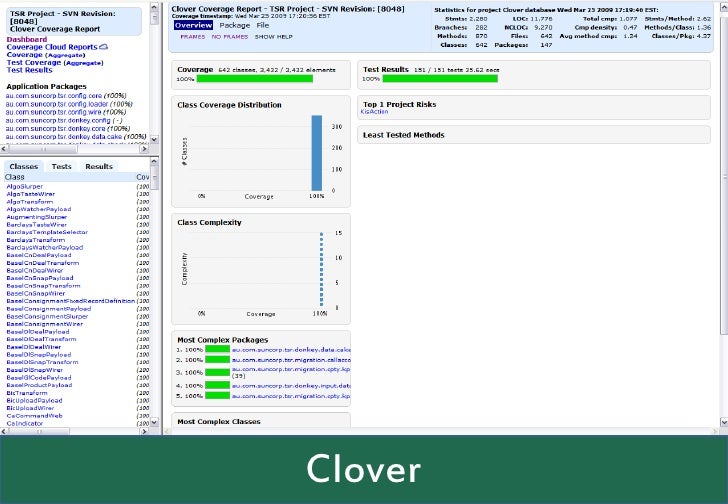This screenshot has height=504, width=728.
Task: Click scroll down arrow in packages pane
Action: (x=155, y=139)
